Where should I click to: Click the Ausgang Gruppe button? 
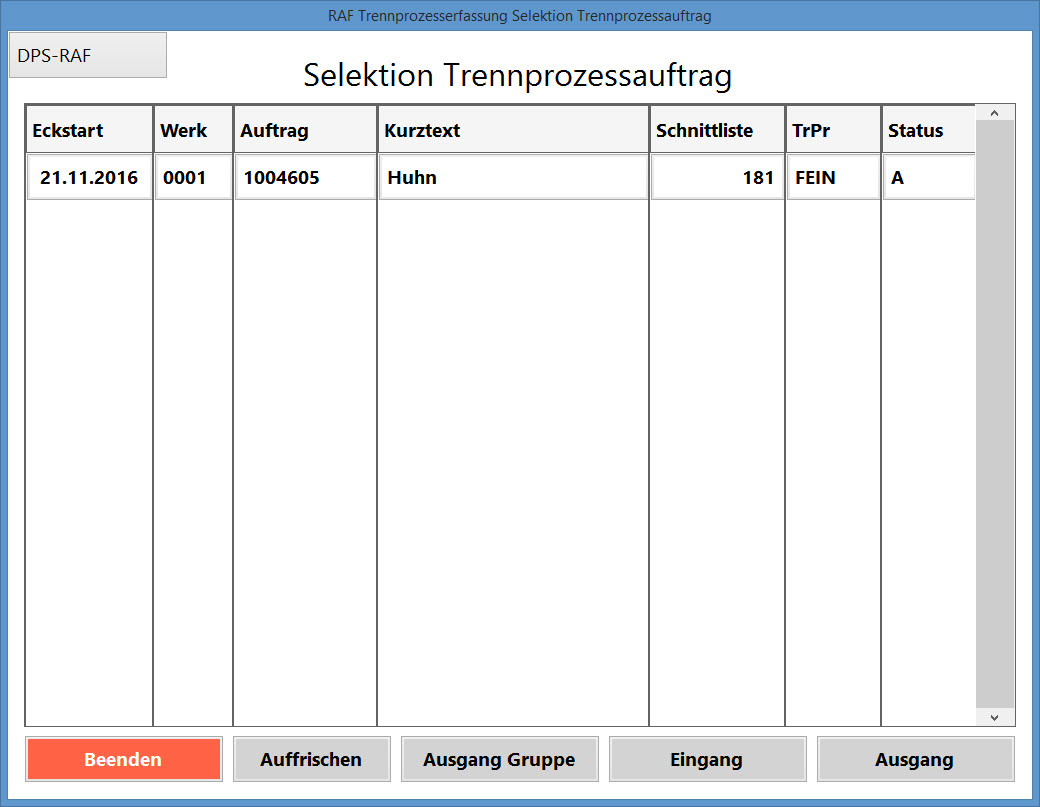click(x=499, y=760)
